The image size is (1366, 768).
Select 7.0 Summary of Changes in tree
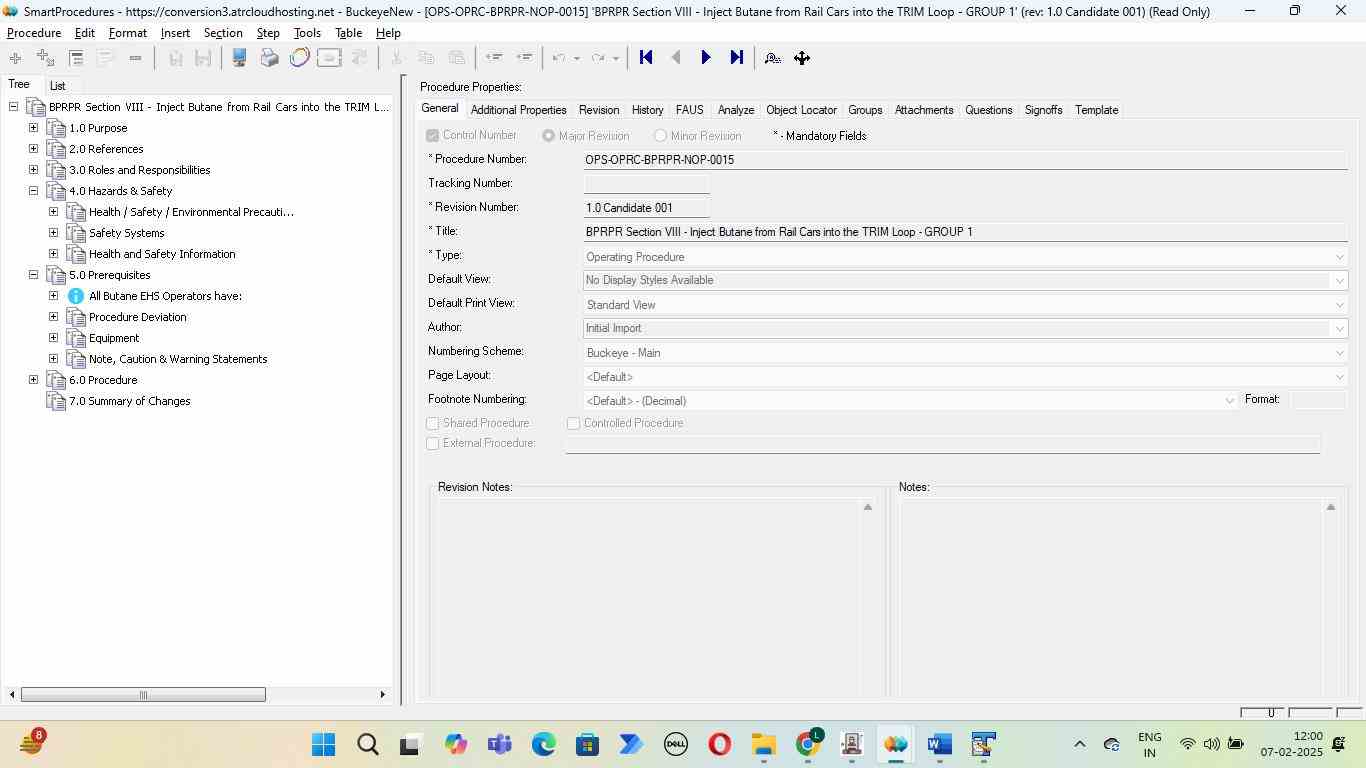point(129,401)
